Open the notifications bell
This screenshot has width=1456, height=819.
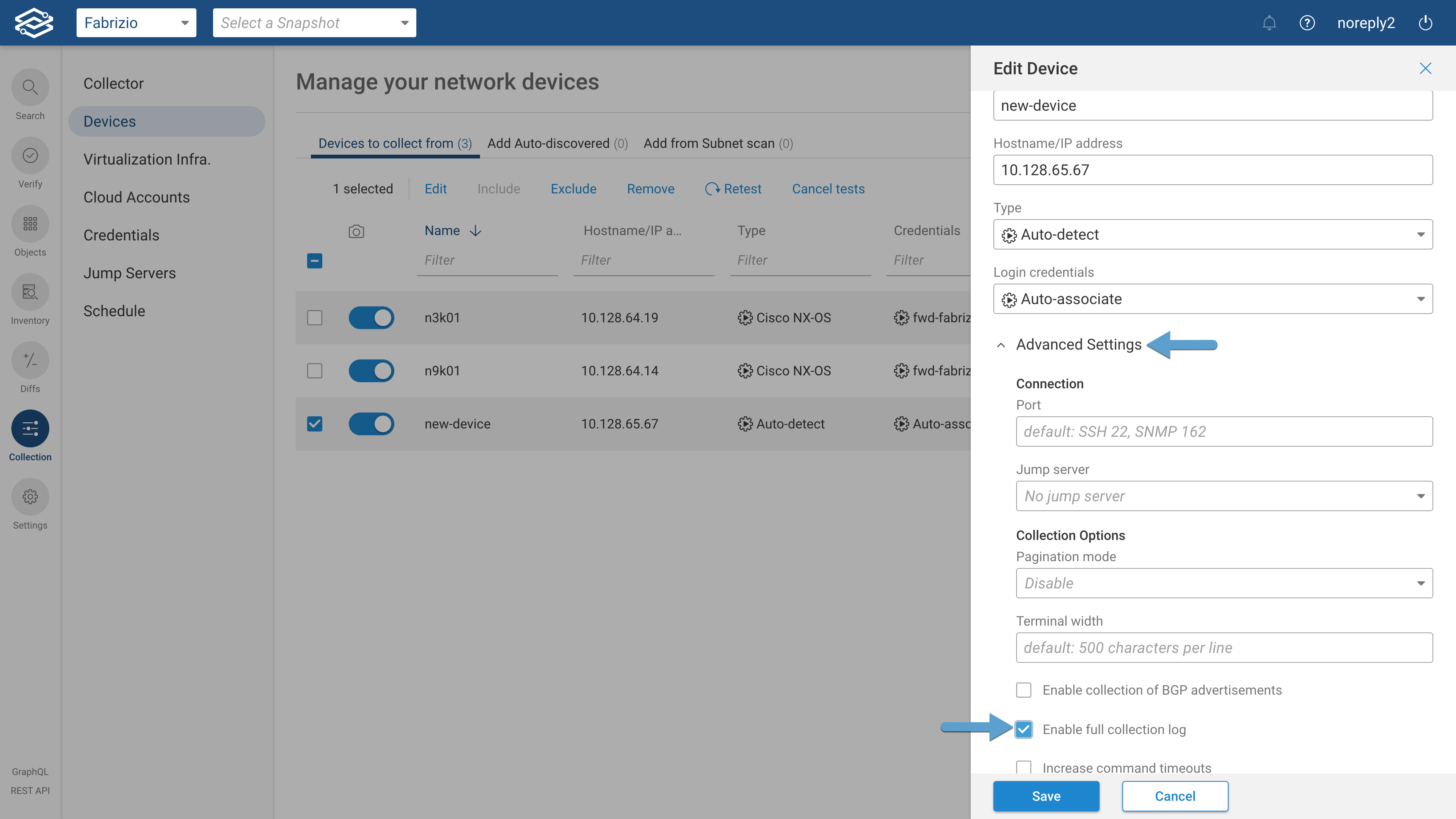click(x=1269, y=23)
